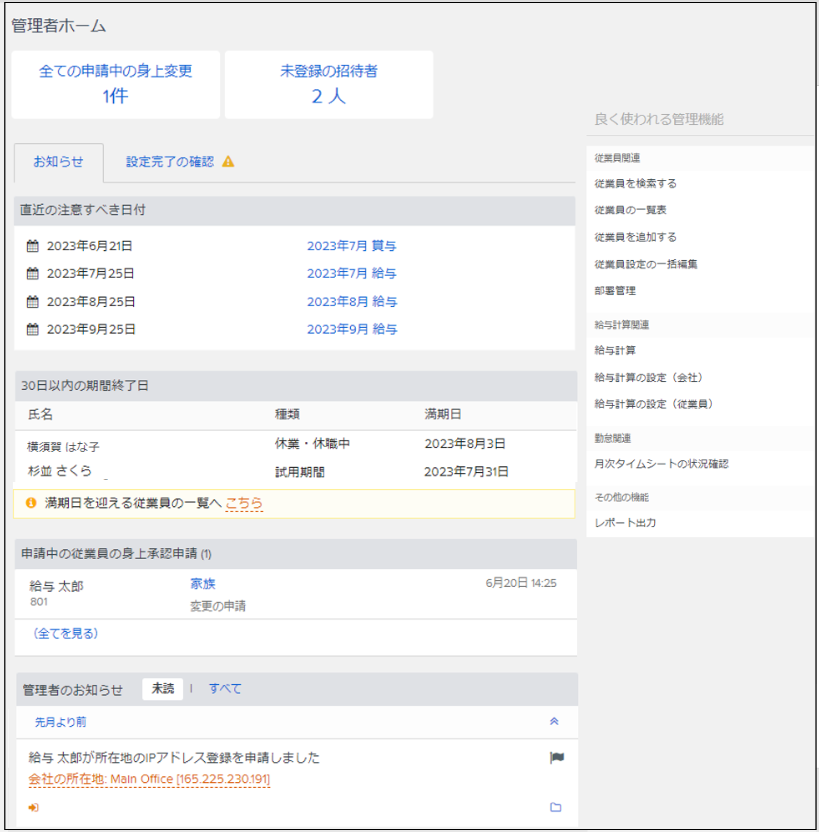Click the warning triangle icon beside 設定完了の確認
The image size is (819, 832).
pos(228,161)
